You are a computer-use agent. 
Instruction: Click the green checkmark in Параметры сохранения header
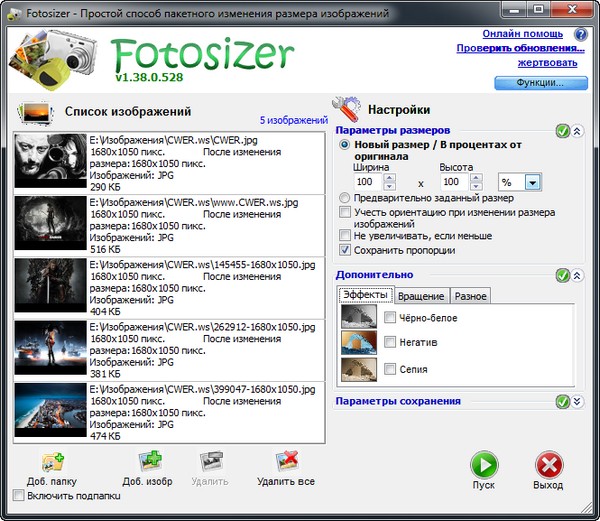click(562, 402)
